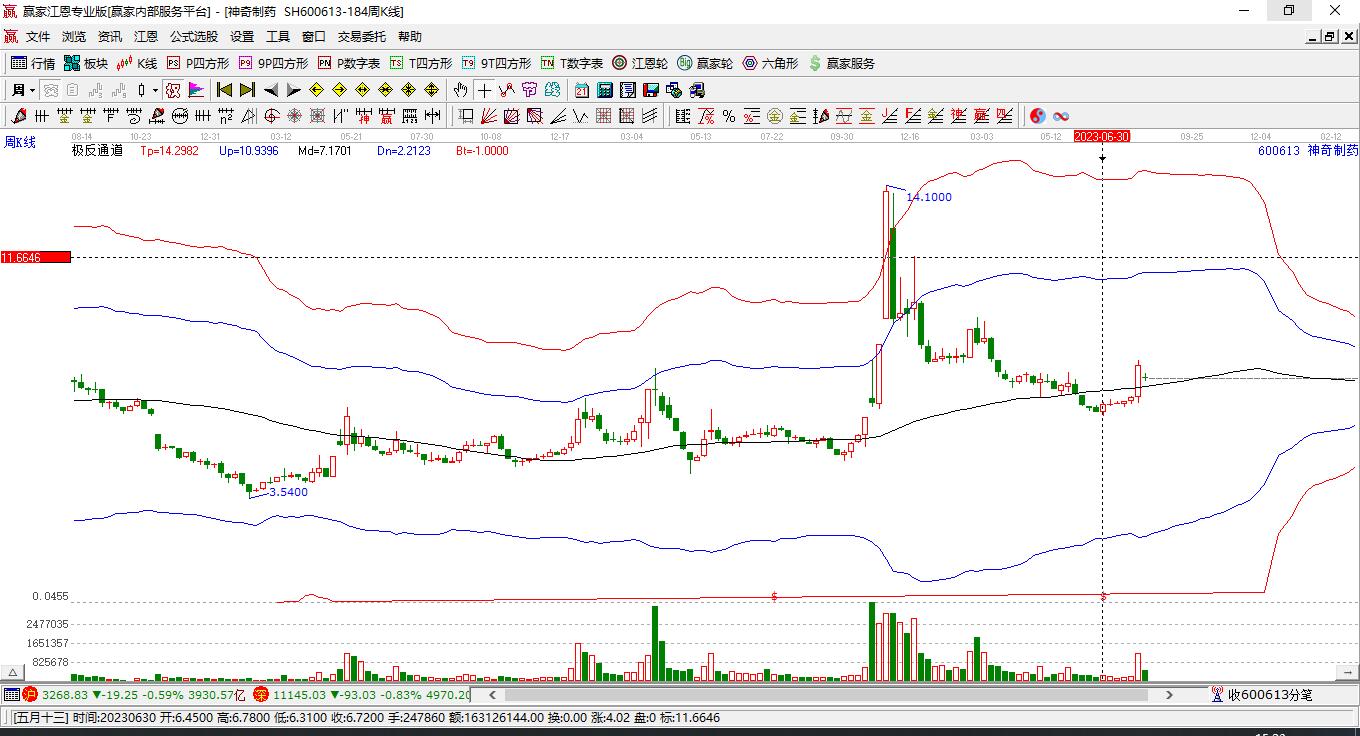This screenshot has width=1360, height=736.
Task: Open the calendar icon showing 21
Action: (x=582, y=90)
